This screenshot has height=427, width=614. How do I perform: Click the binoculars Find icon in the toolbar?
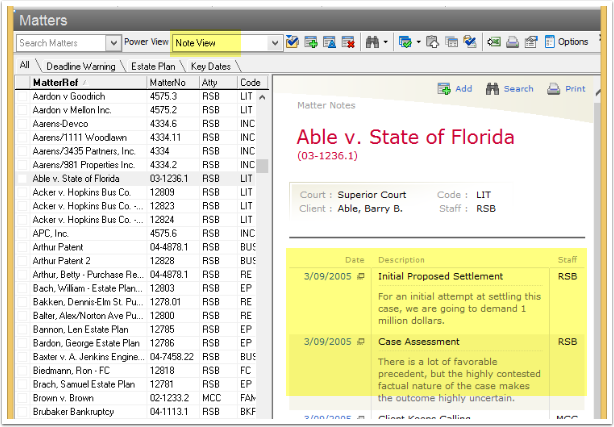[x=372, y=42]
